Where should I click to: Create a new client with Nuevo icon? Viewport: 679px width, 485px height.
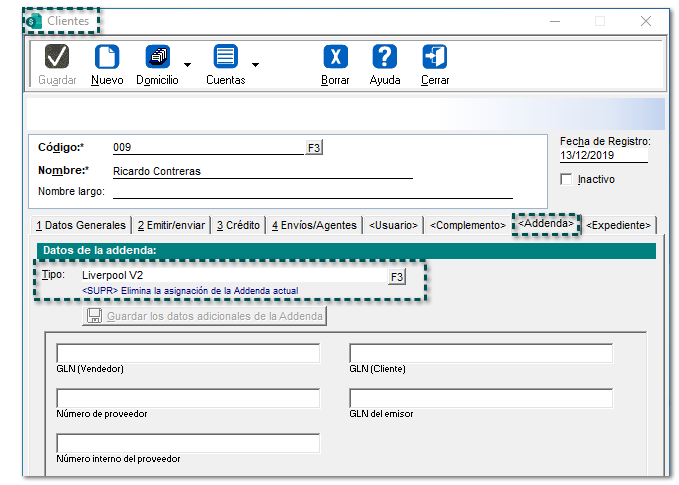click(x=106, y=58)
